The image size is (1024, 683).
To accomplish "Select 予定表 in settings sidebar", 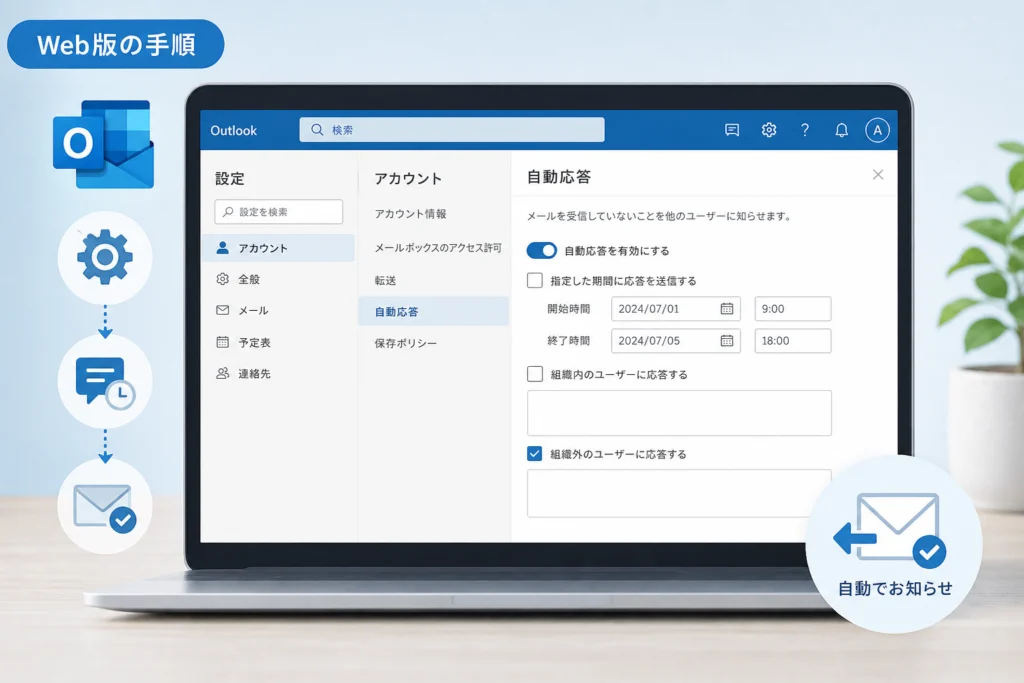I will 279,342.
